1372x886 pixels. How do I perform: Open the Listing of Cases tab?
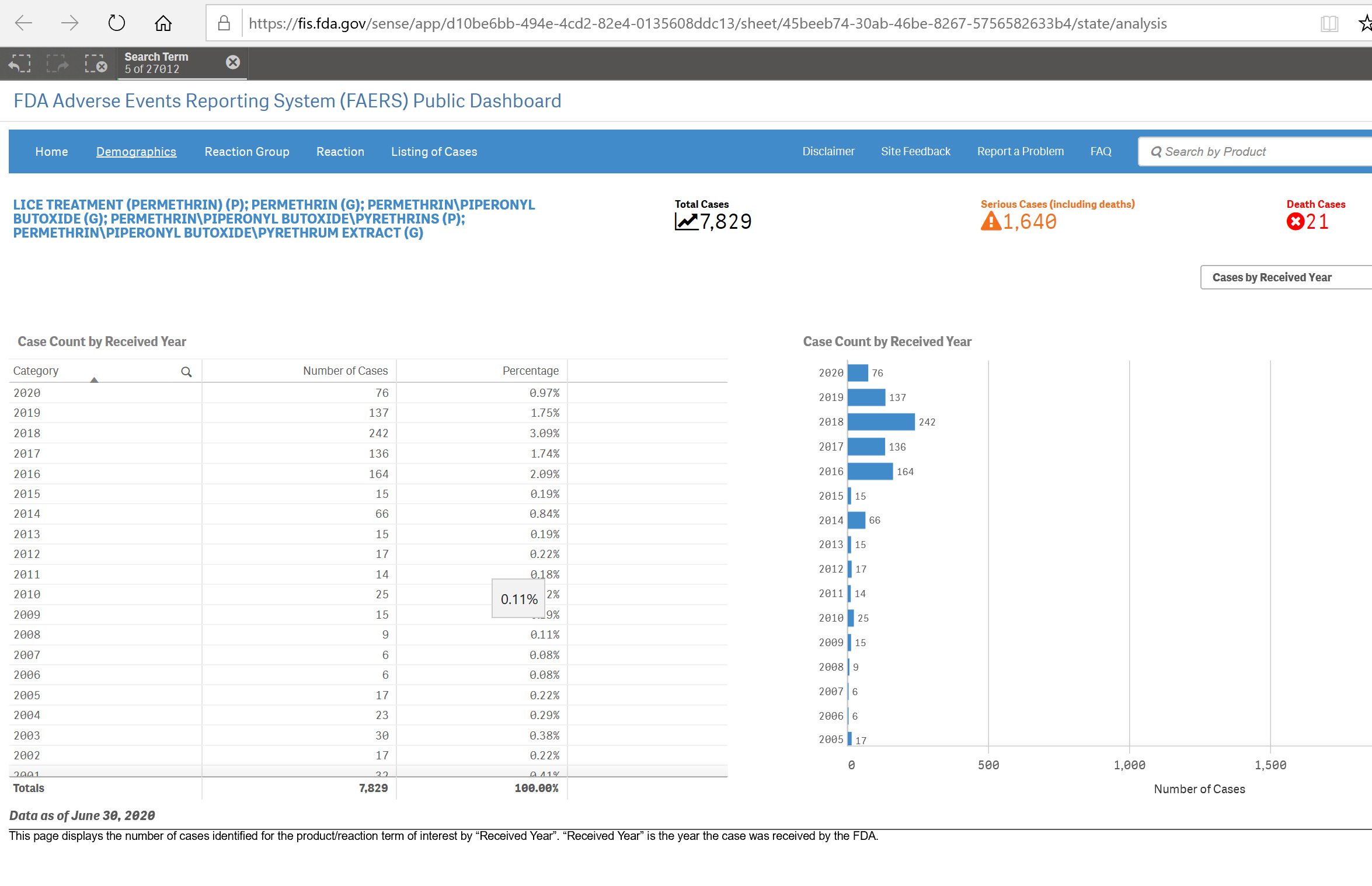(434, 152)
